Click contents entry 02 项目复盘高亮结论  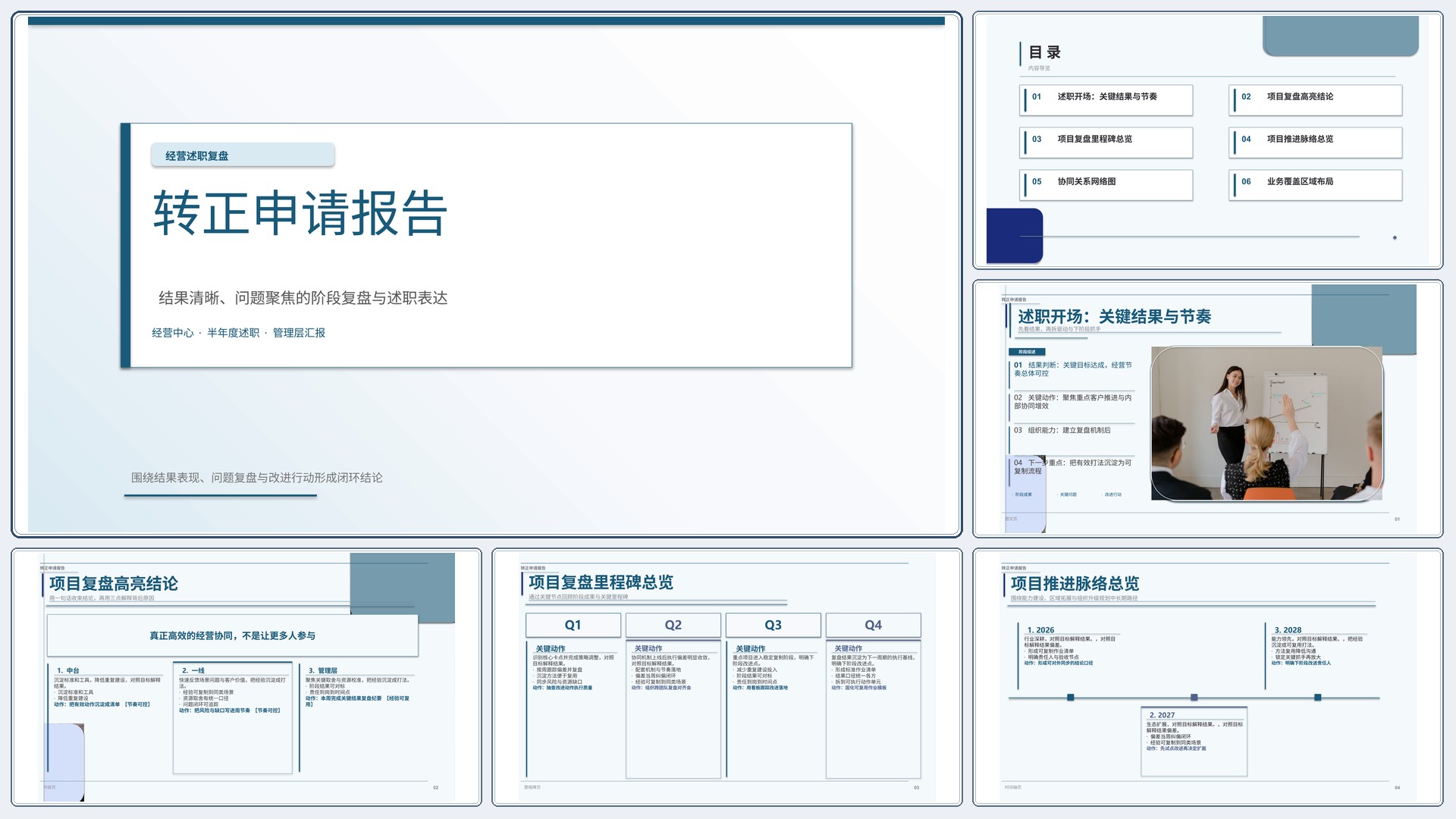pos(1316,100)
